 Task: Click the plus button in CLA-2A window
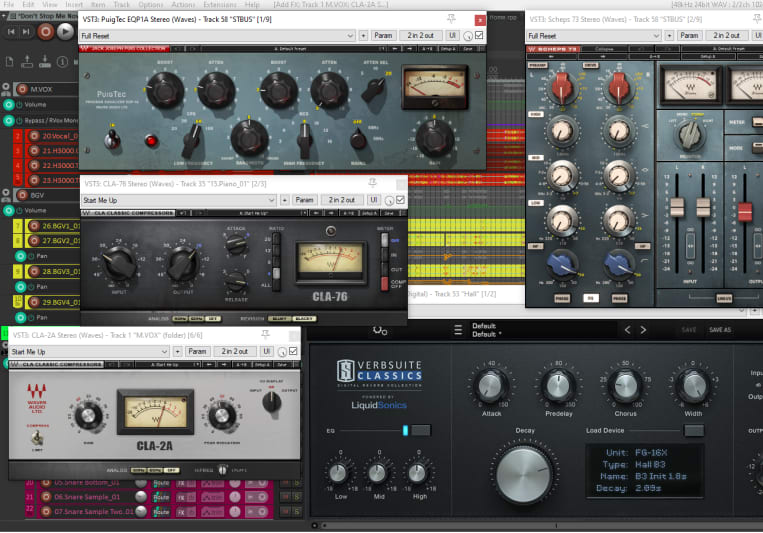tap(177, 351)
